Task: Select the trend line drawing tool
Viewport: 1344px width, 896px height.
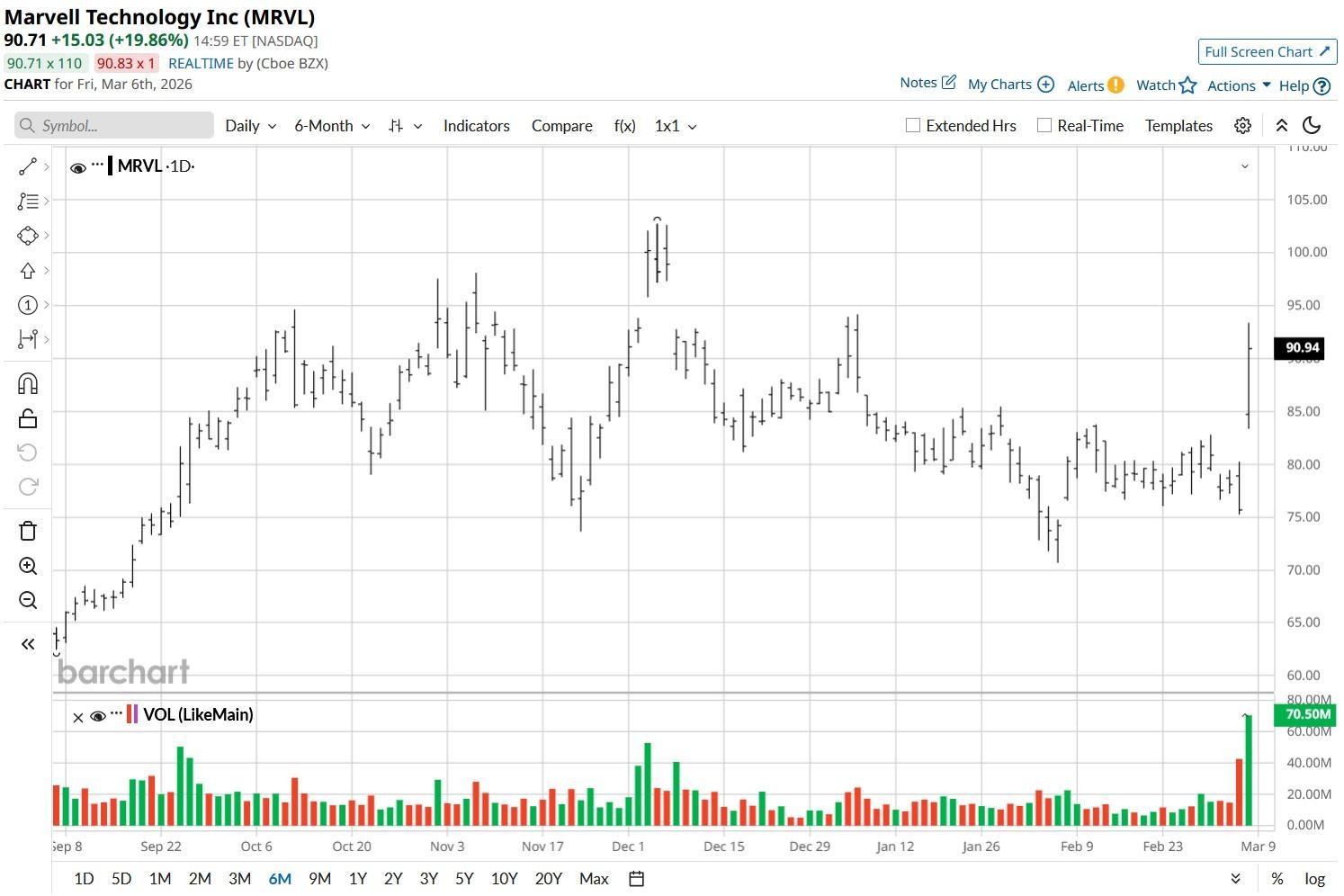Action: [28, 166]
